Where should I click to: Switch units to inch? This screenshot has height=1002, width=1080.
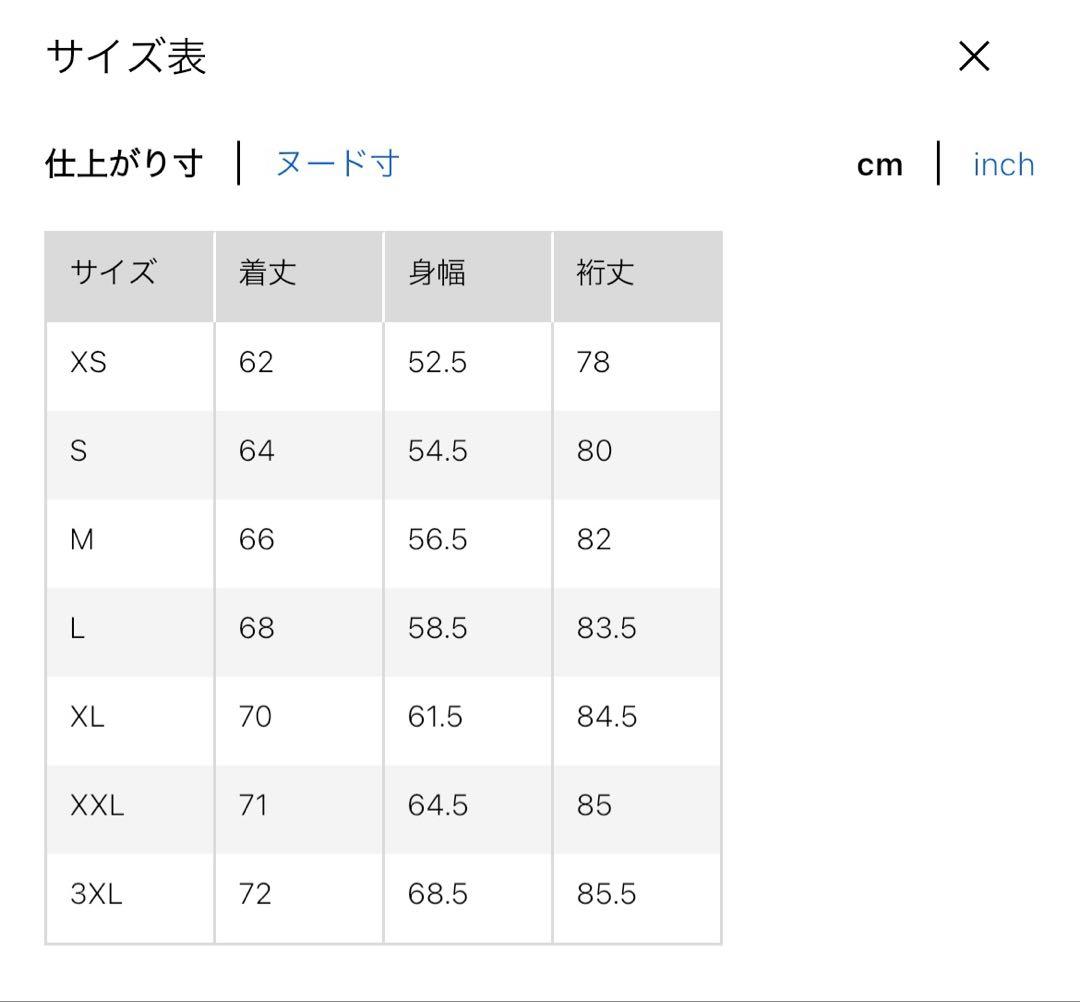(x=1004, y=165)
